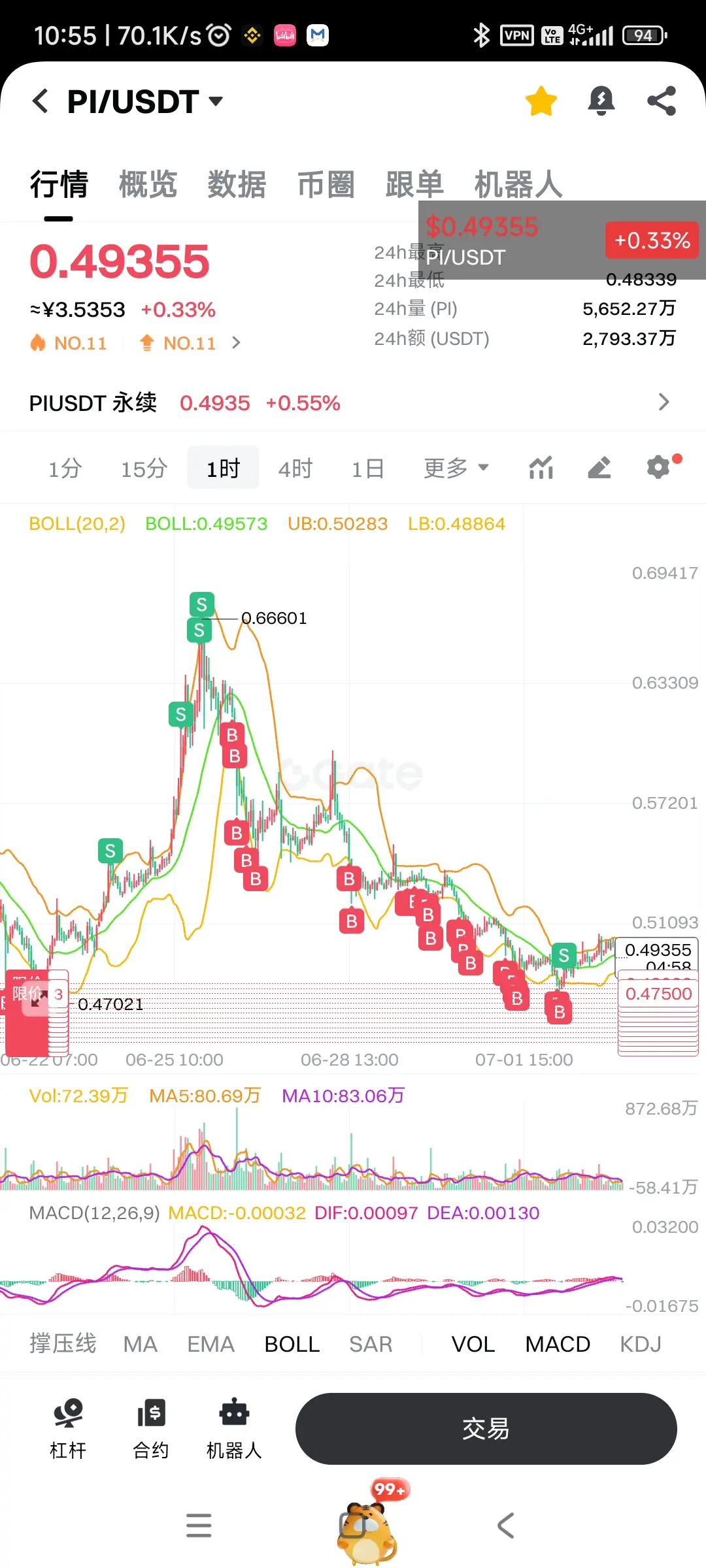This screenshot has width=706, height=1568.
Task: Select the 1时 timeframe
Action: click(223, 468)
